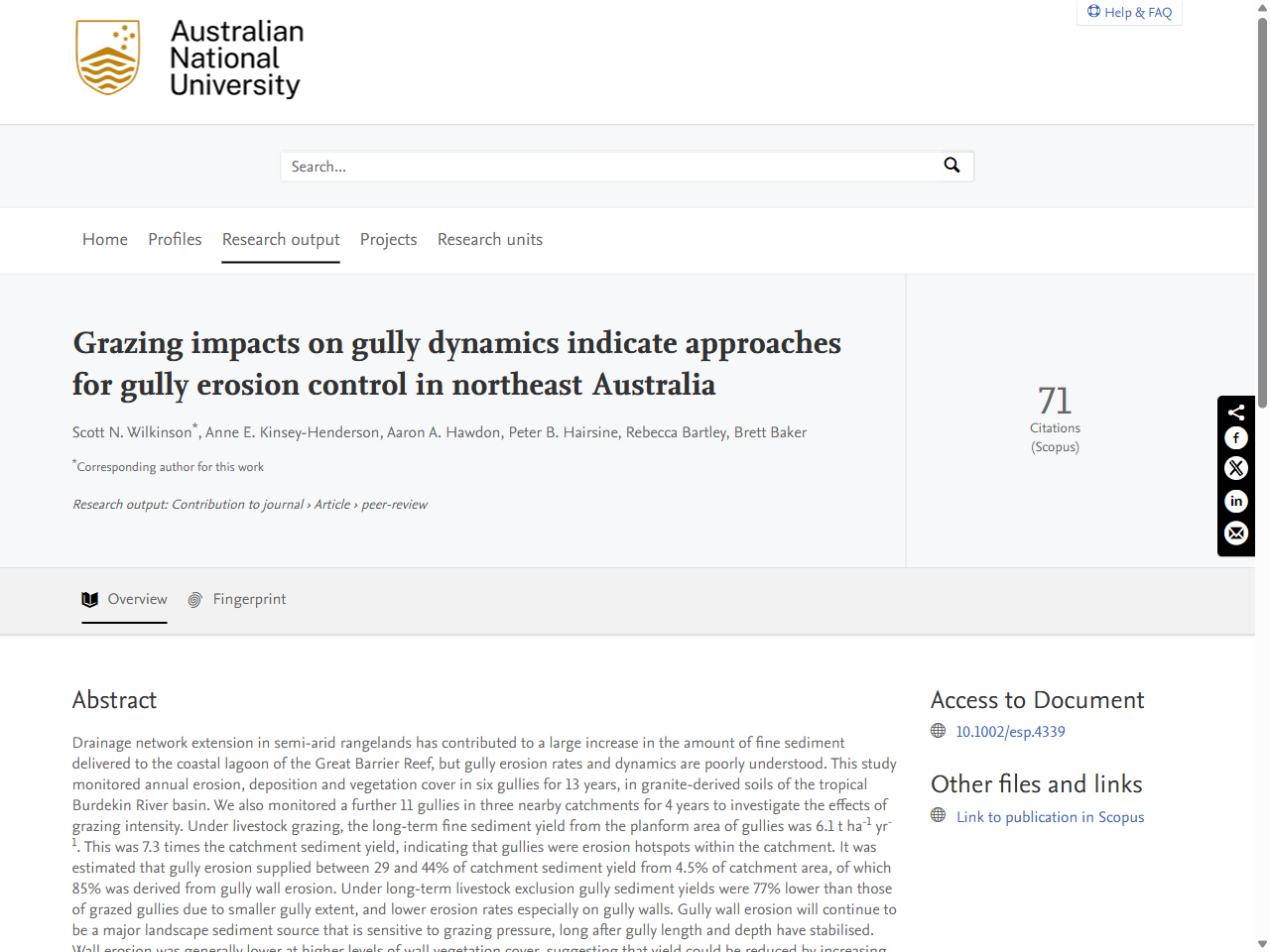Screen dimensions: 1270x952
Task: Go to the Projects section
Action: pyautogui.click(x=388, y=239)
